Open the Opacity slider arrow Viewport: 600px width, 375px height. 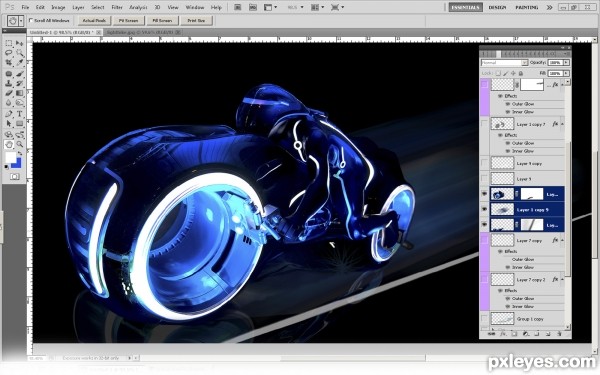point(566,62)
